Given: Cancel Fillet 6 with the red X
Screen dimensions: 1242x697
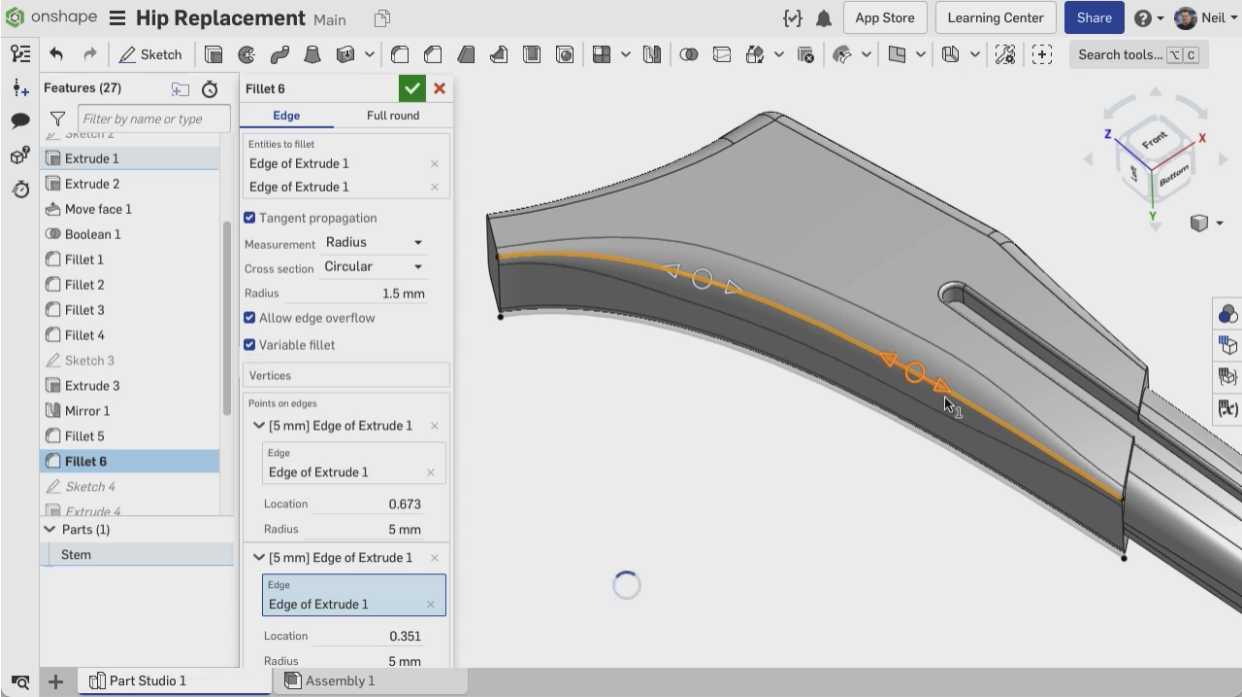Looking at the screenshot, I should tap(439, 89).
